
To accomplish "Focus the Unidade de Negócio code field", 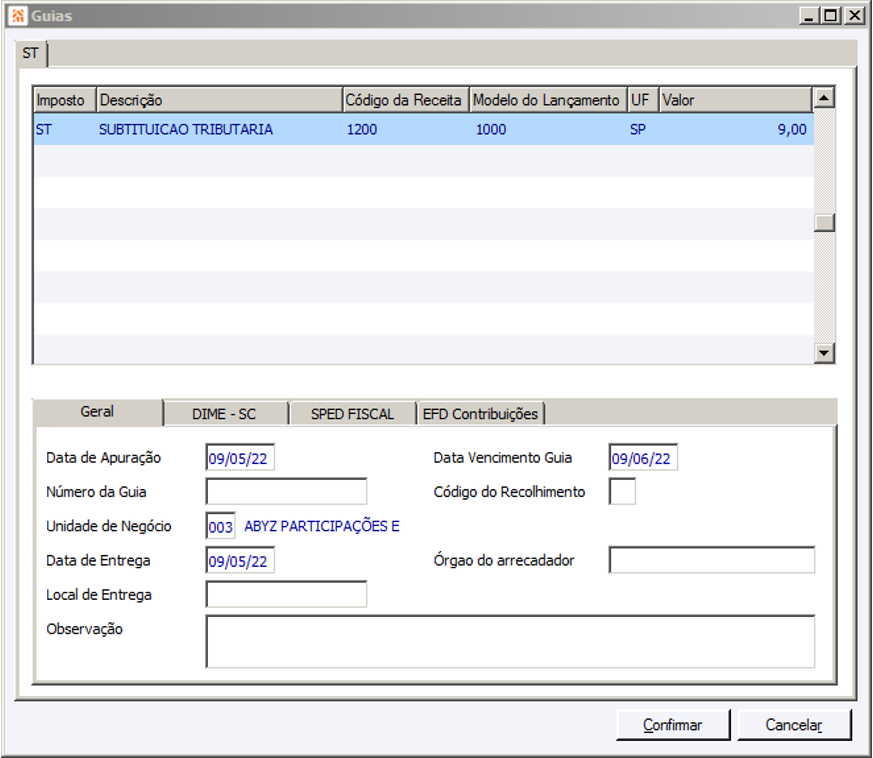I will point(220,526).
